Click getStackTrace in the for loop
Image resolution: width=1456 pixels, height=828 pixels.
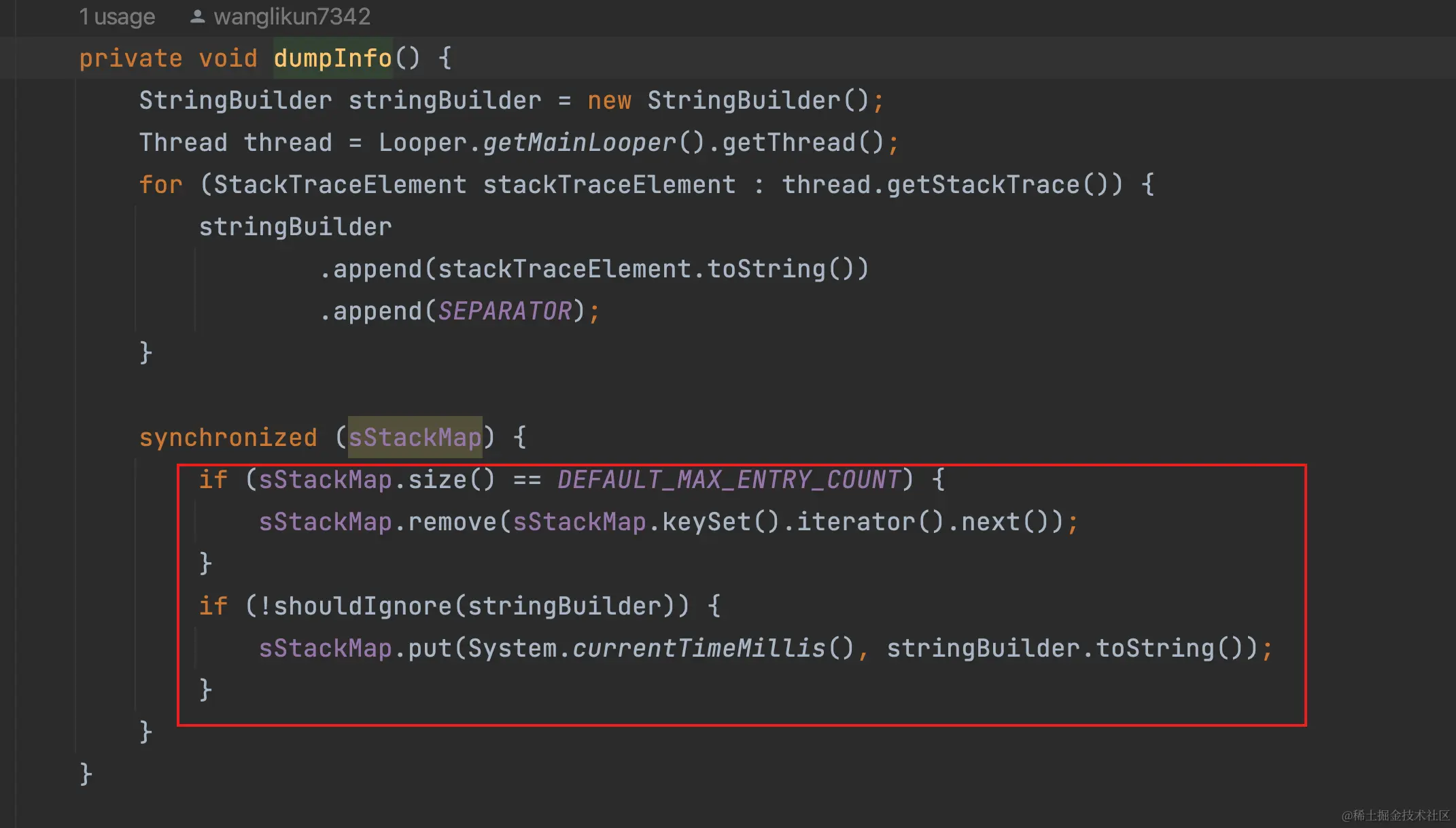pyautogui.click(x=983, y=185)
